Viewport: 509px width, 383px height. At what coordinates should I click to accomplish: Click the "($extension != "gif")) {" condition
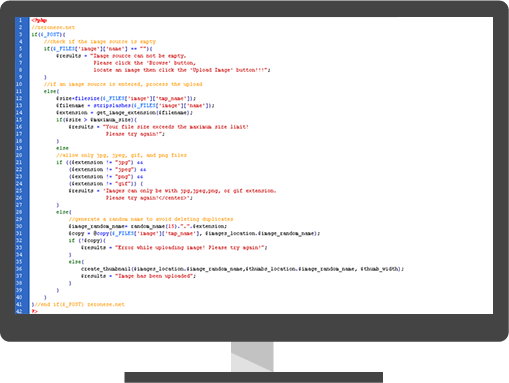click(x=106, y=184)
